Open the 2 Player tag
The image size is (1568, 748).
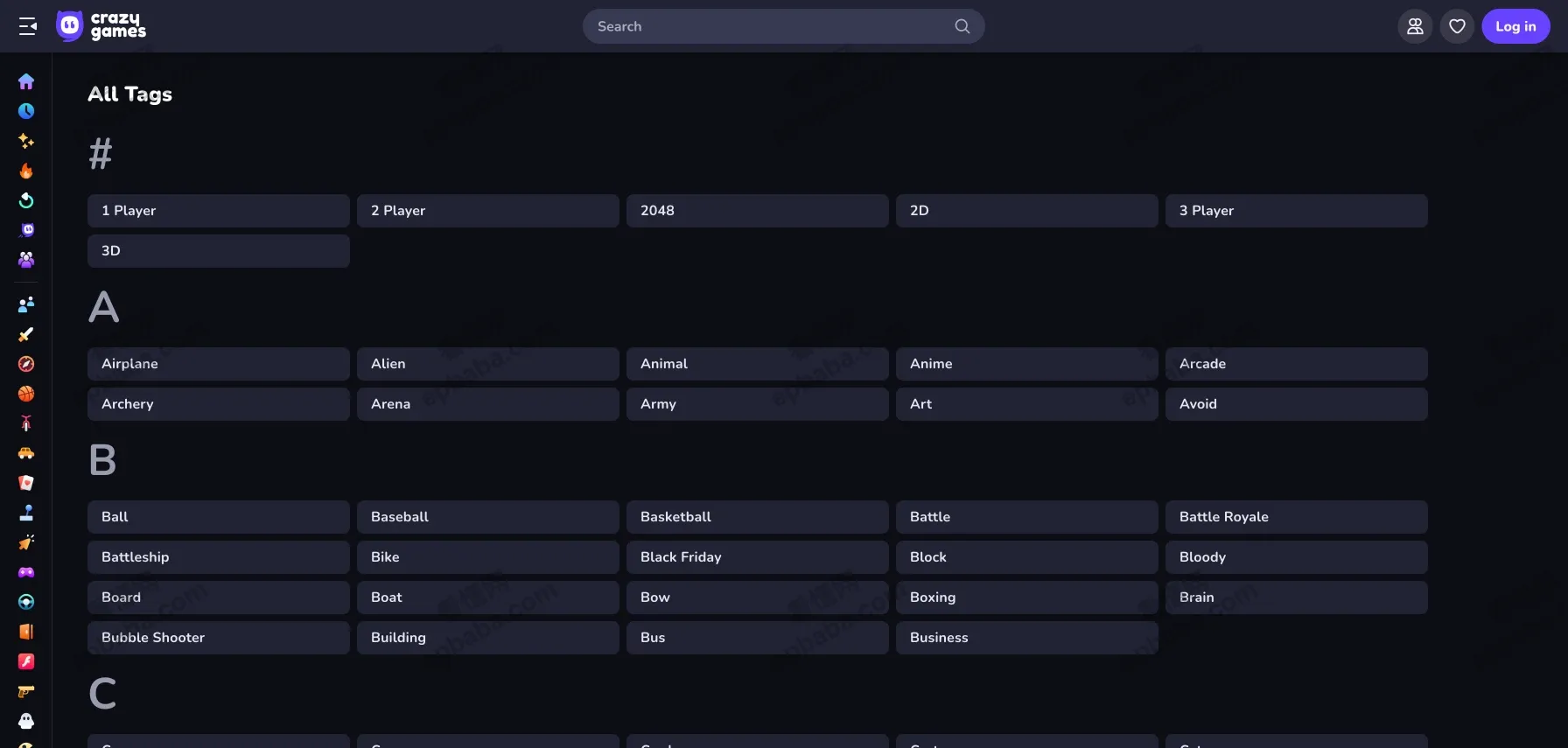pos(487,211)
